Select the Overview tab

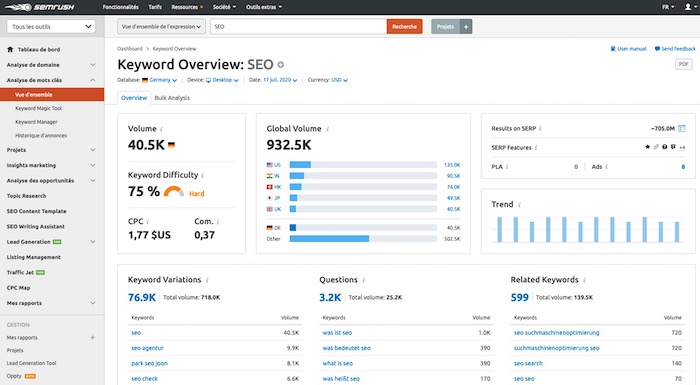click(133, 98)
